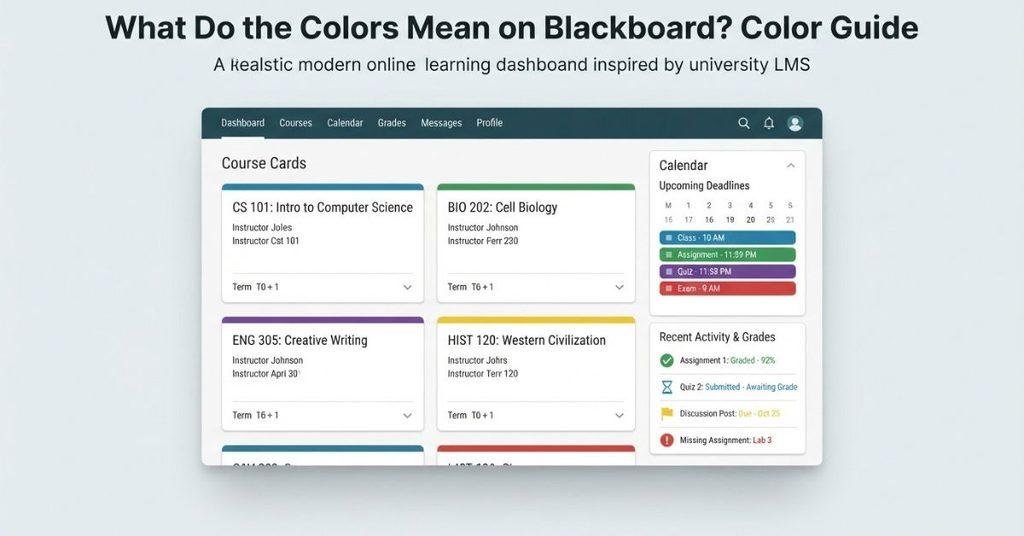Go to the Profile tab

click(489, 123)
